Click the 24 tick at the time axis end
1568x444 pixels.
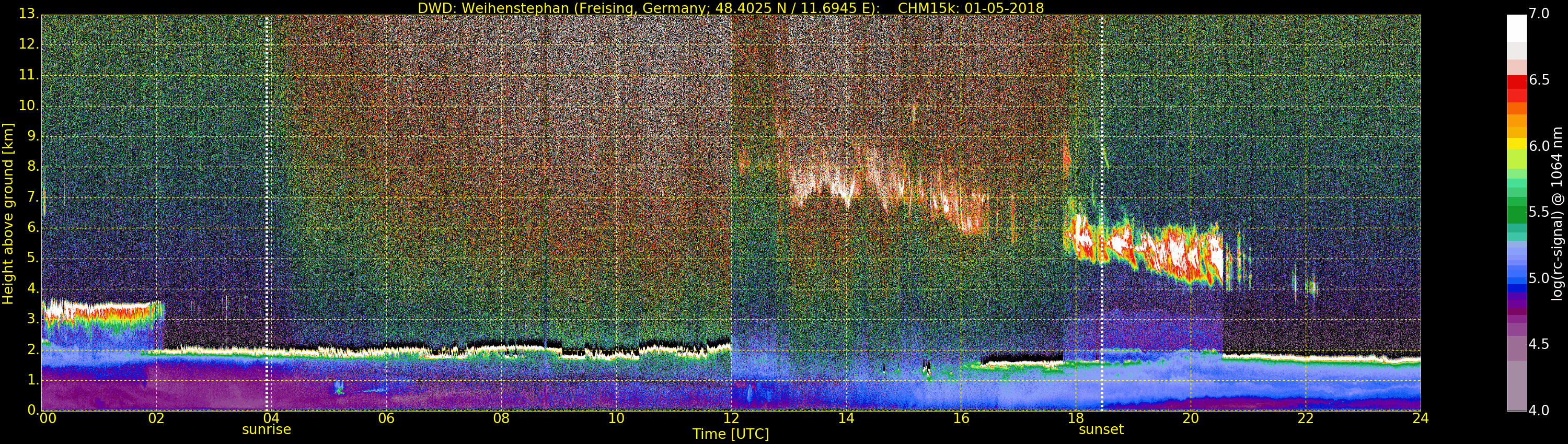click(x=1420, y=418)
